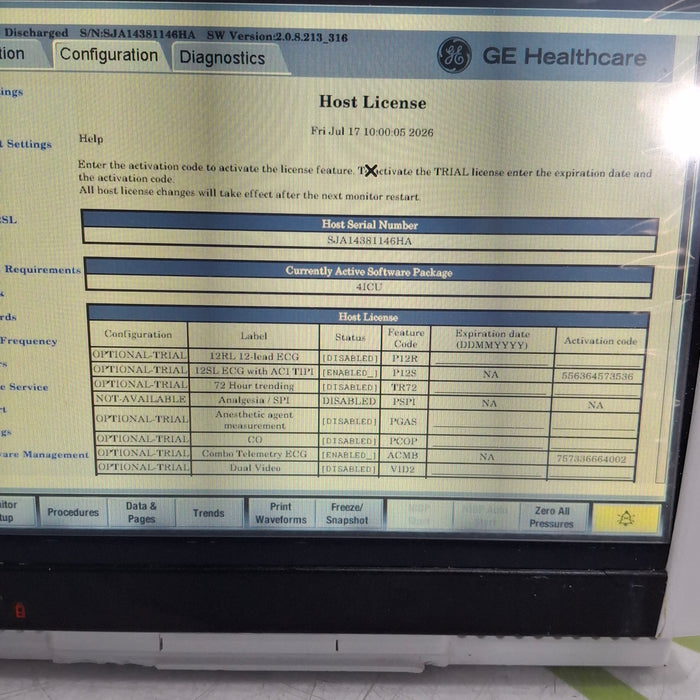Click activation code field for CO row
Viewport: 700px width, 700px height.
(593, 442)
